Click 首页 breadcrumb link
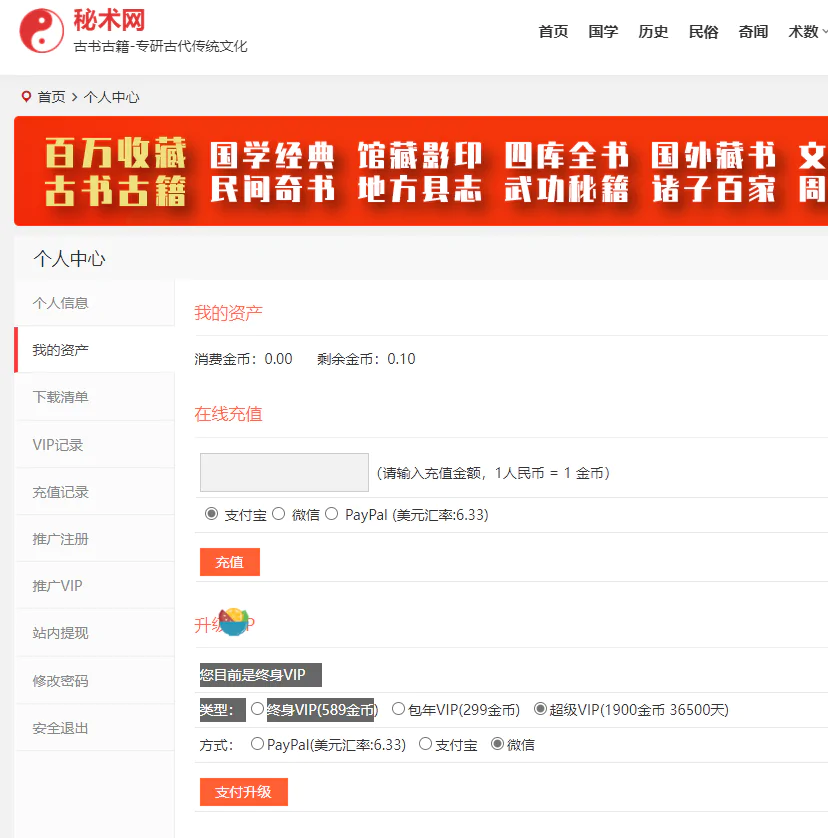The height and width of the screenshot is (838, 828). (51, 97)
